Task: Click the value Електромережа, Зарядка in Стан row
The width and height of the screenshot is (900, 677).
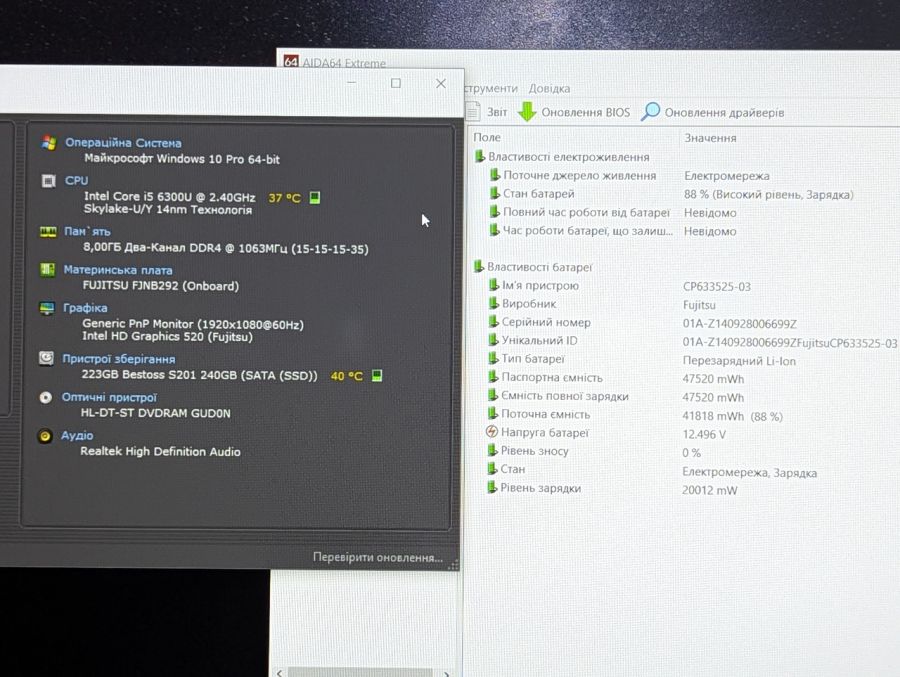Action: (750, 473)
